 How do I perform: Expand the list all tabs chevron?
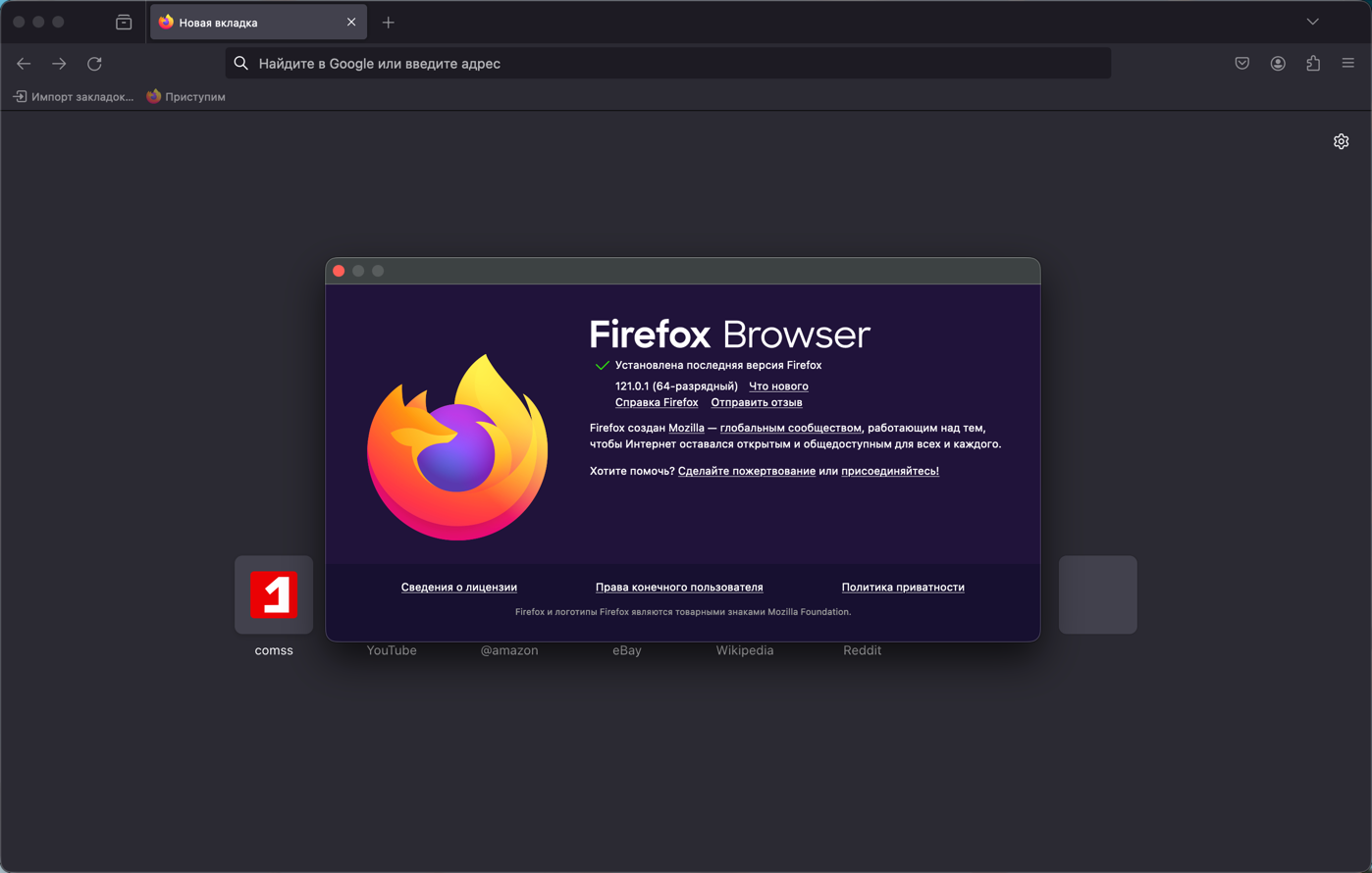[x=1313, y=22]
